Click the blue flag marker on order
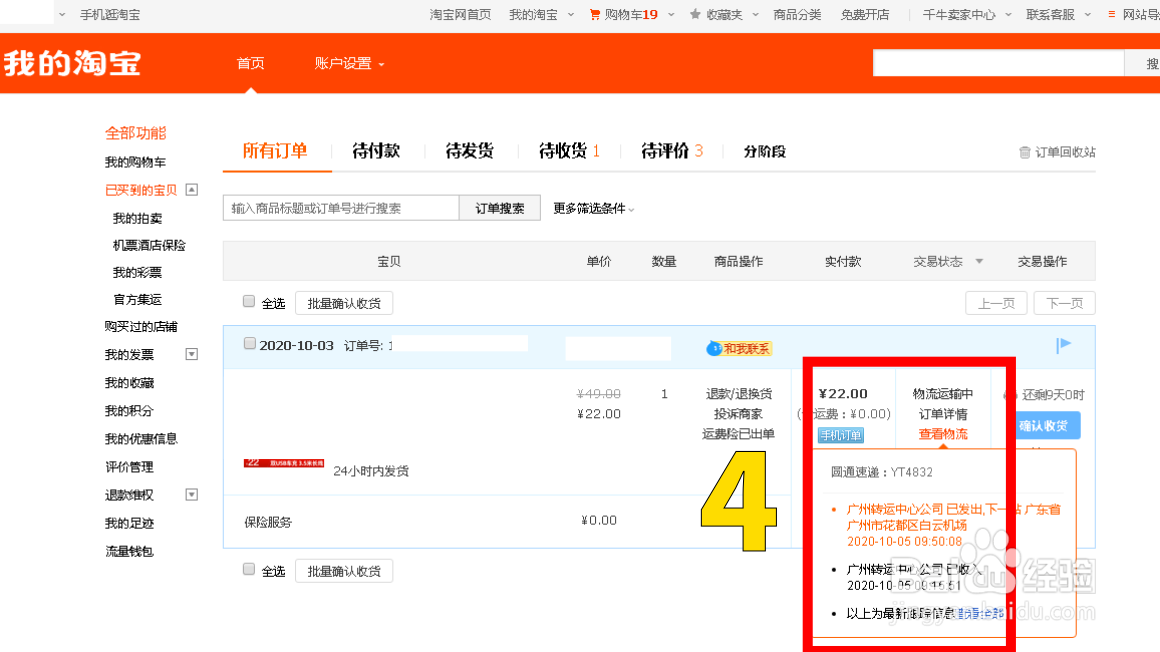Image resolution: width=1160 pixels, height=652 pixels. click(1063, 345)
